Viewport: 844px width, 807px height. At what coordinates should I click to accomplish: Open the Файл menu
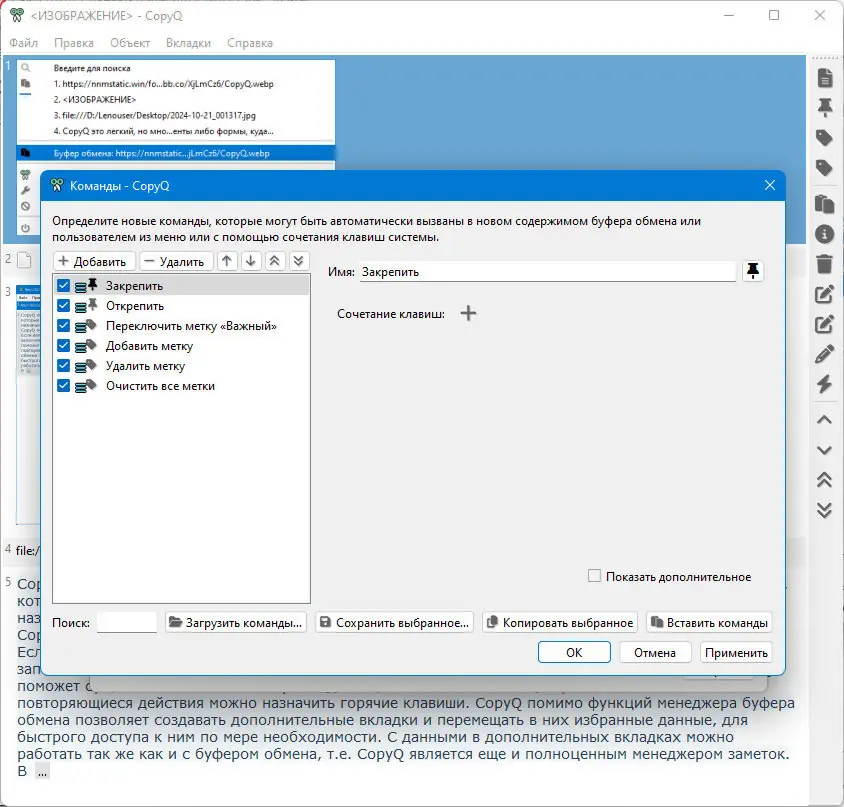click(x=24, y=43)
